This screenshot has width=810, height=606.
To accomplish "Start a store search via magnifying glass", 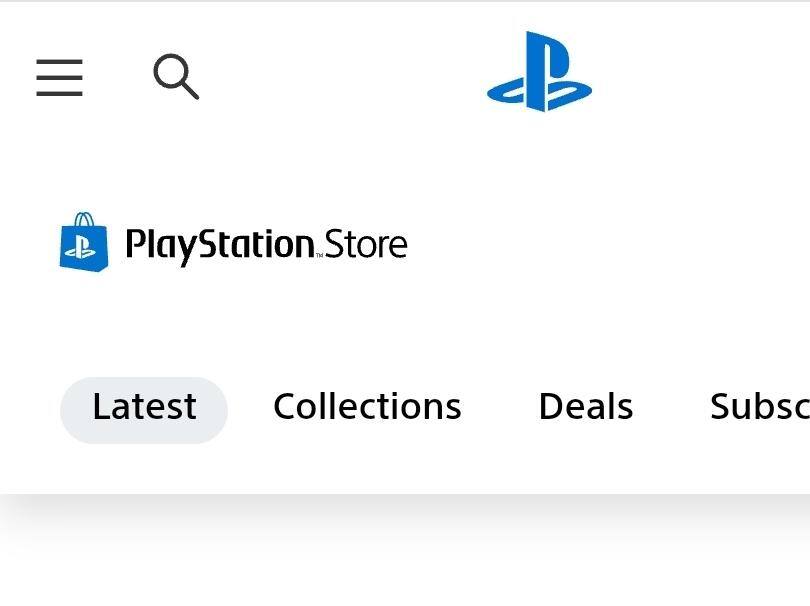I will [176, 77].
